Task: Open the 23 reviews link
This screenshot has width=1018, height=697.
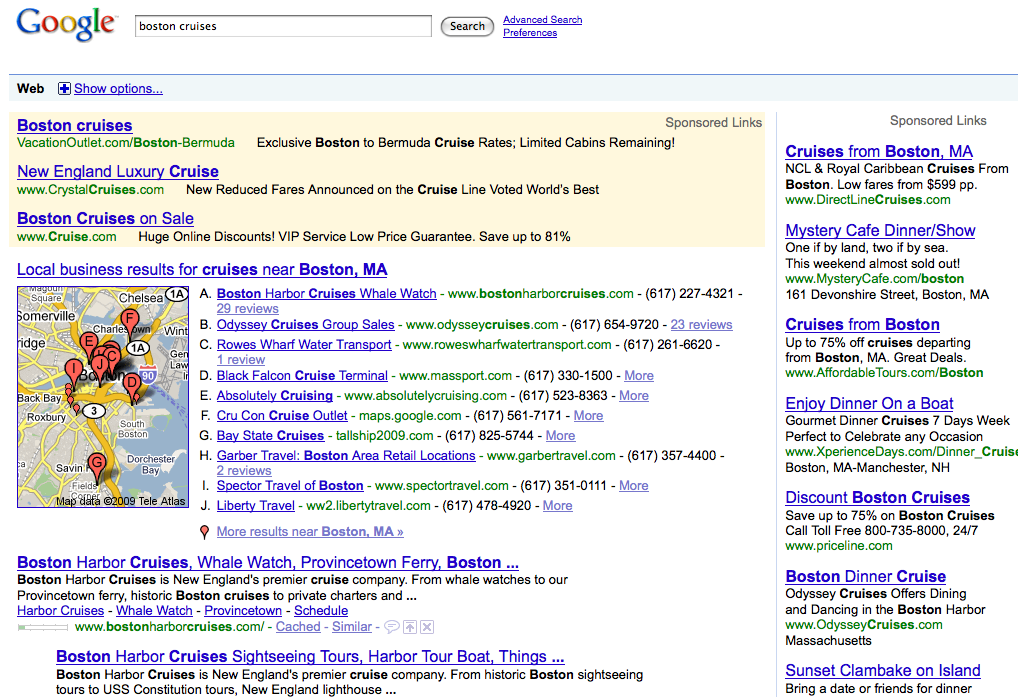Action: (x=701, y=324)
